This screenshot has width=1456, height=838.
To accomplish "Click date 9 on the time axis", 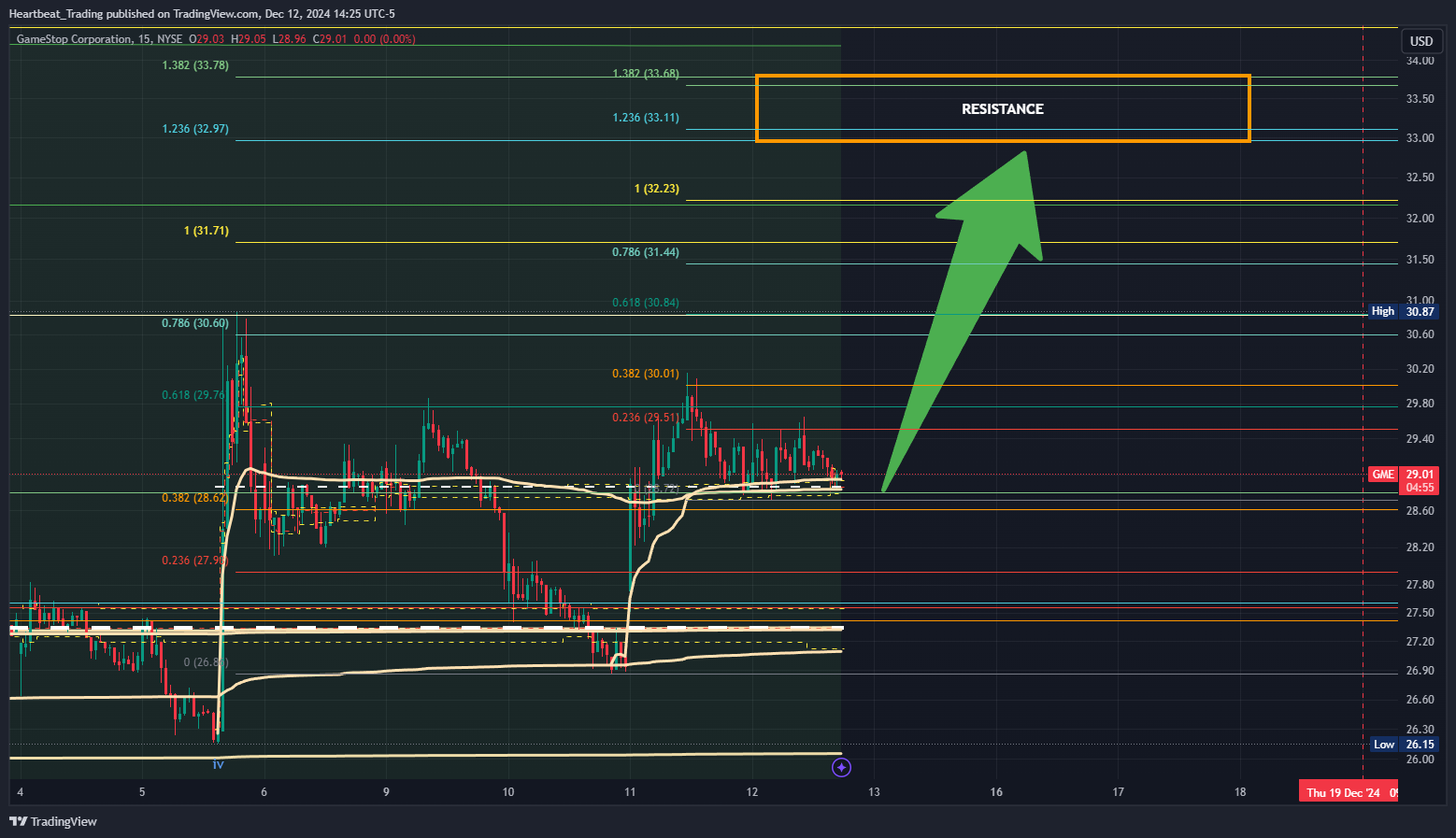I will 386,792.
